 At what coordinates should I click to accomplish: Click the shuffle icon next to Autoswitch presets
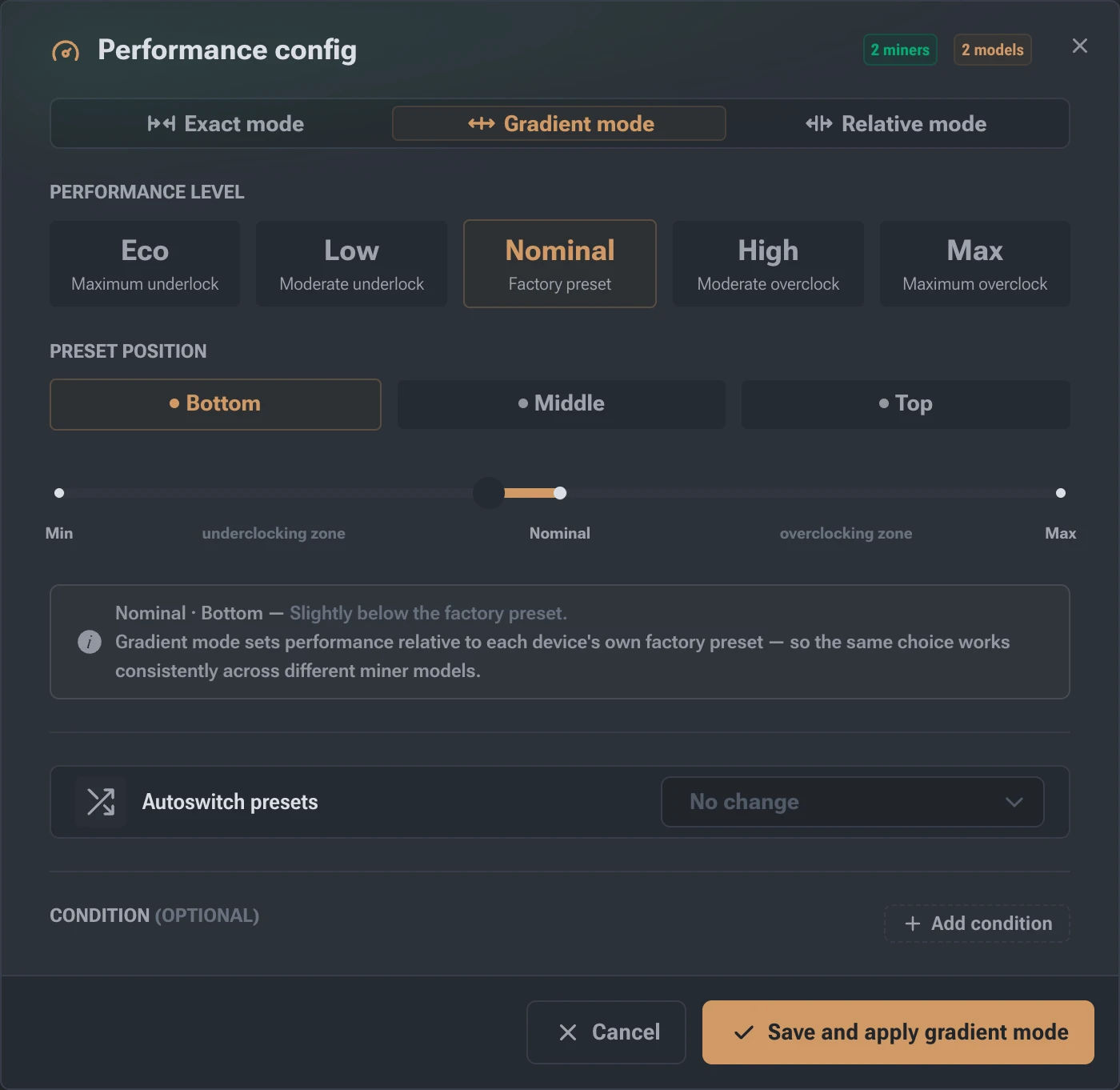tap(101, 802)
